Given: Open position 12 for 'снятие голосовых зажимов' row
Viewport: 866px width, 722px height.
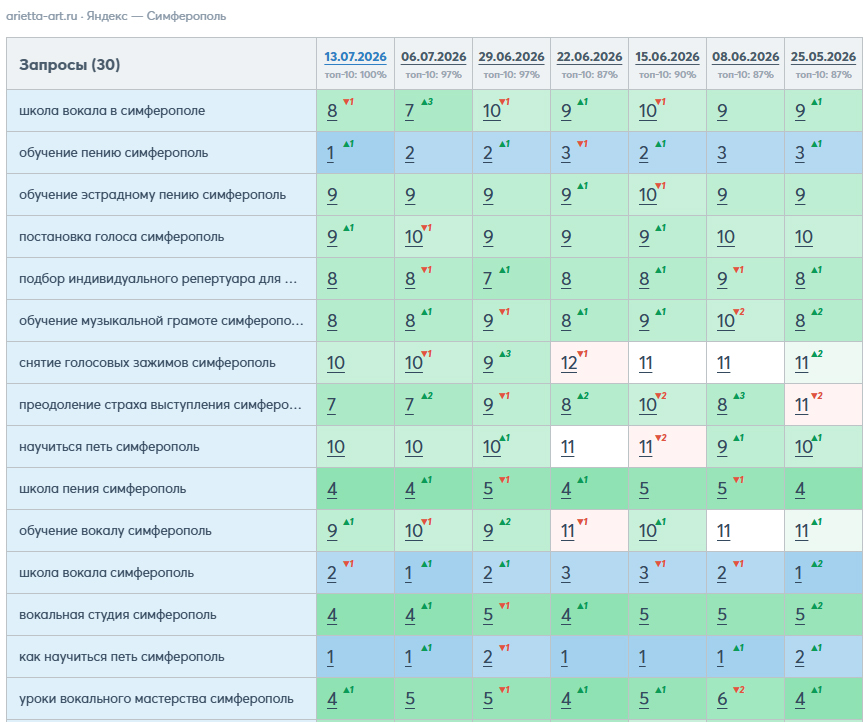Looking at the screenshot, I should [x=569, y=363].
